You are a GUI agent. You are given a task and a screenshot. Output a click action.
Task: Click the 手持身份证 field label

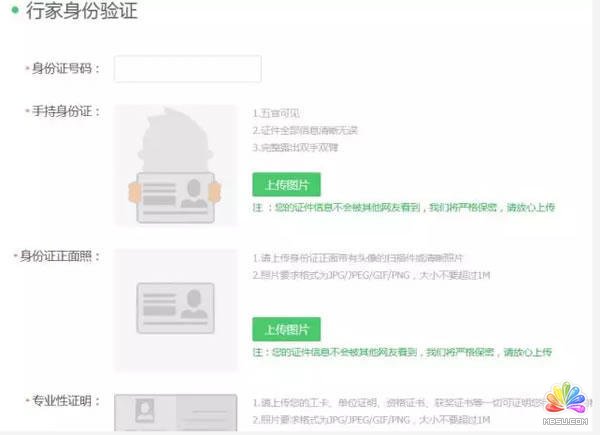point(66,111)
